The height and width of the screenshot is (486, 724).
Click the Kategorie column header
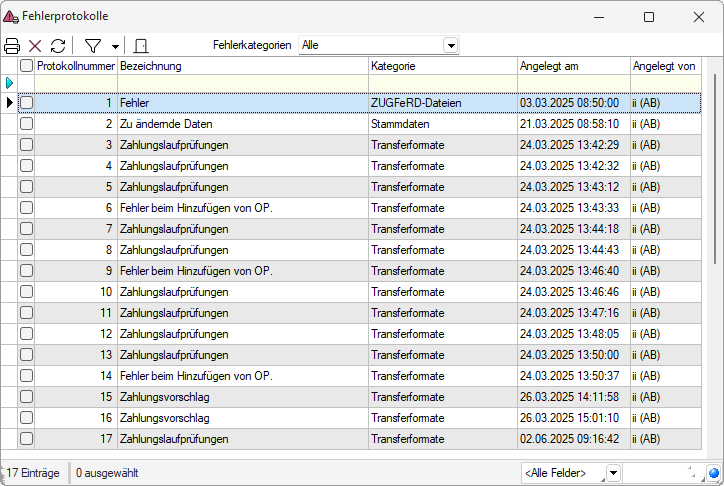(x=442, y=65)
